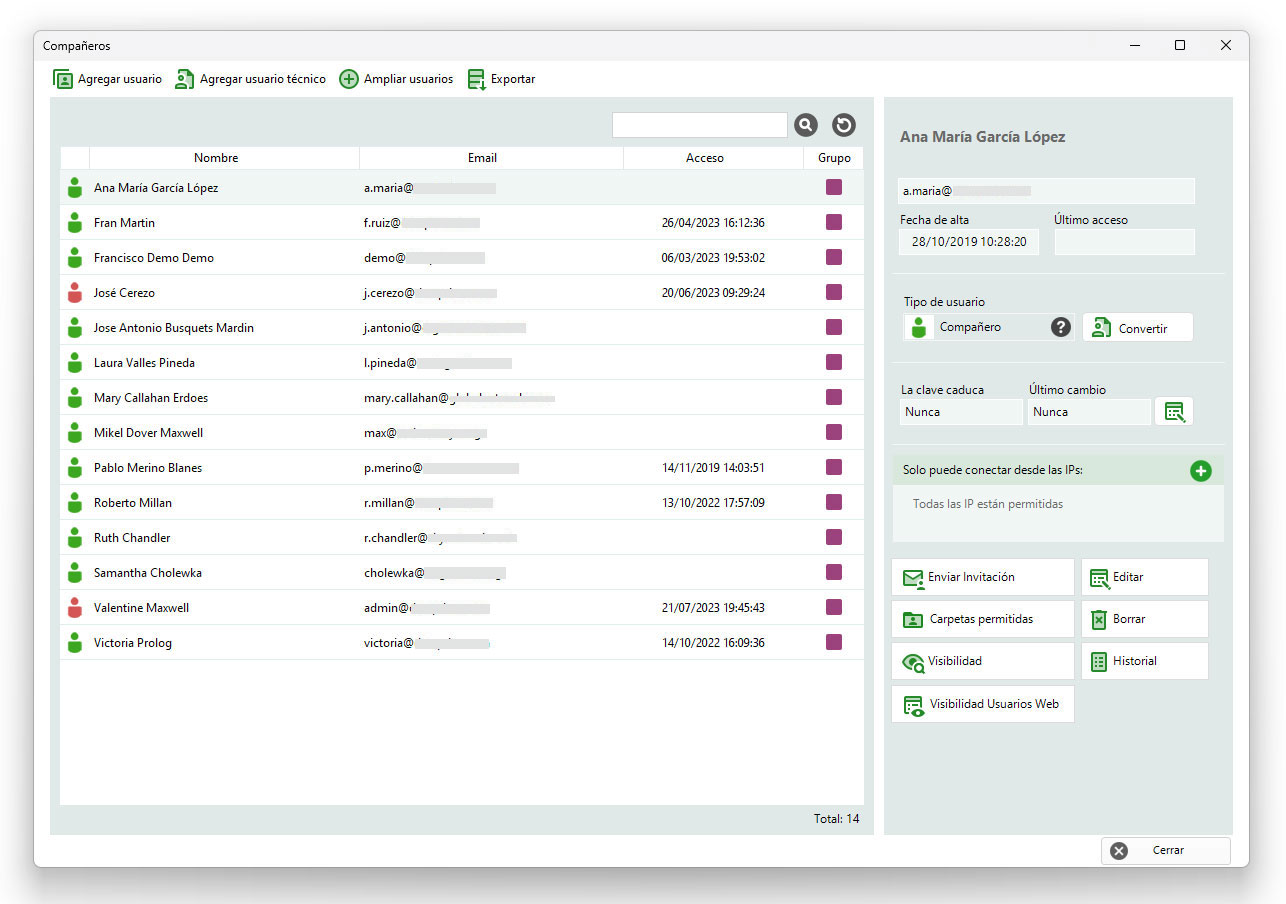
Task: Click the user icon of Francisco Demo Demo
Action: point(74,258)
